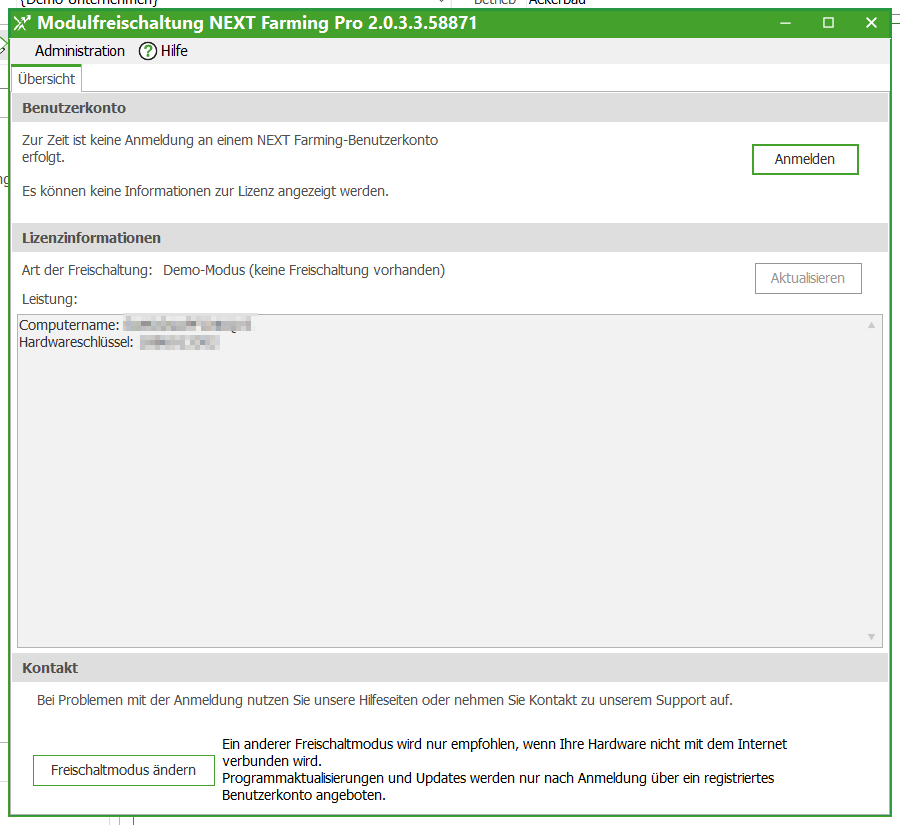Select the Übersicht tab
The height and width of the screenshot is (825, 900).
45,76
